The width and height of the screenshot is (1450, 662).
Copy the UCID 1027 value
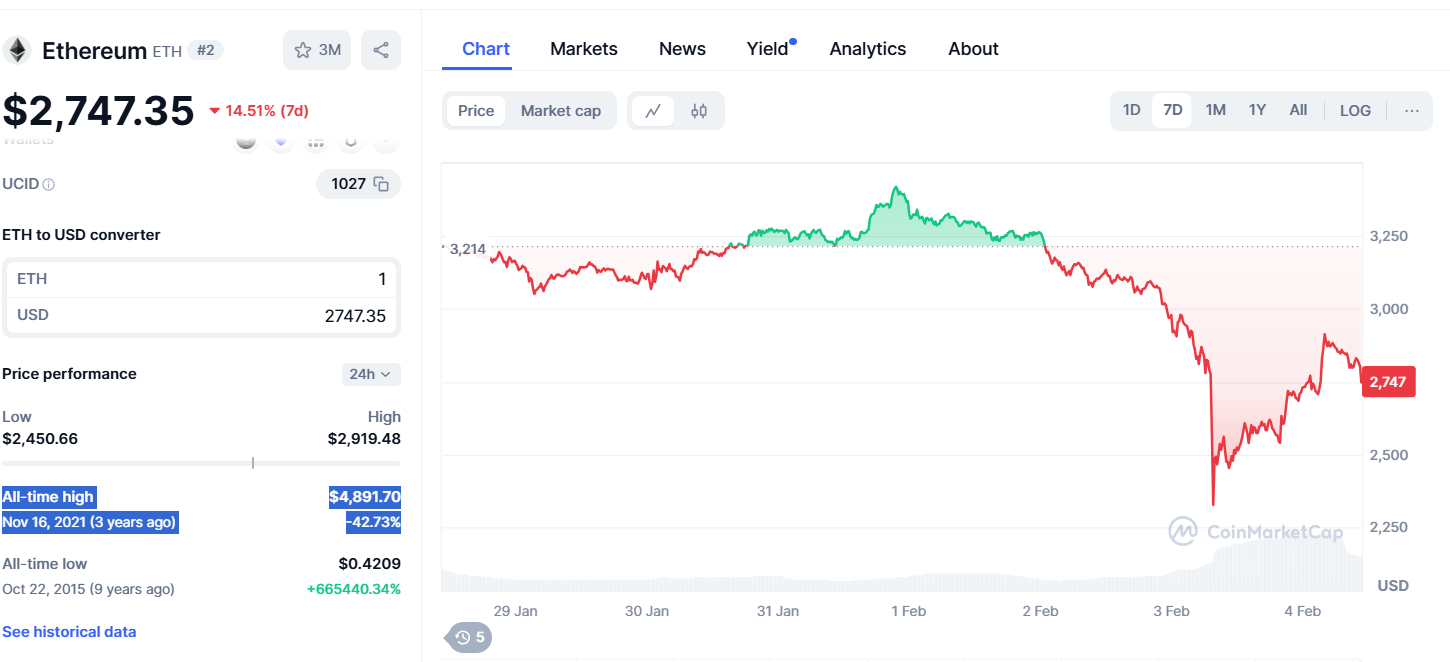click(x=381, y=184)
